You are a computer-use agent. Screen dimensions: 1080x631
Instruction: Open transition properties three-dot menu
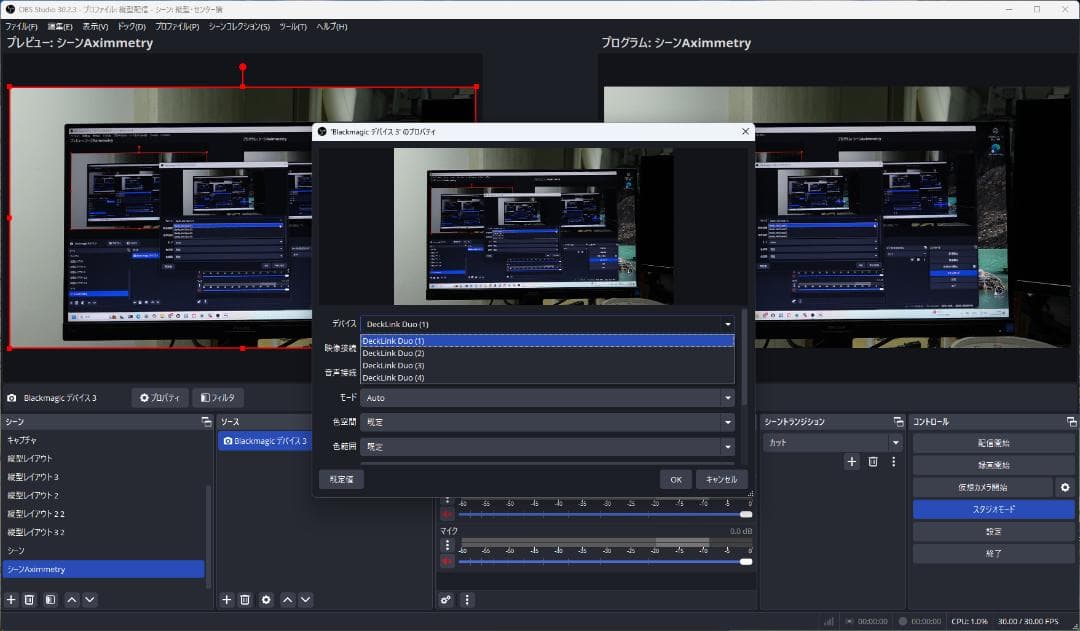coord(893,462)
